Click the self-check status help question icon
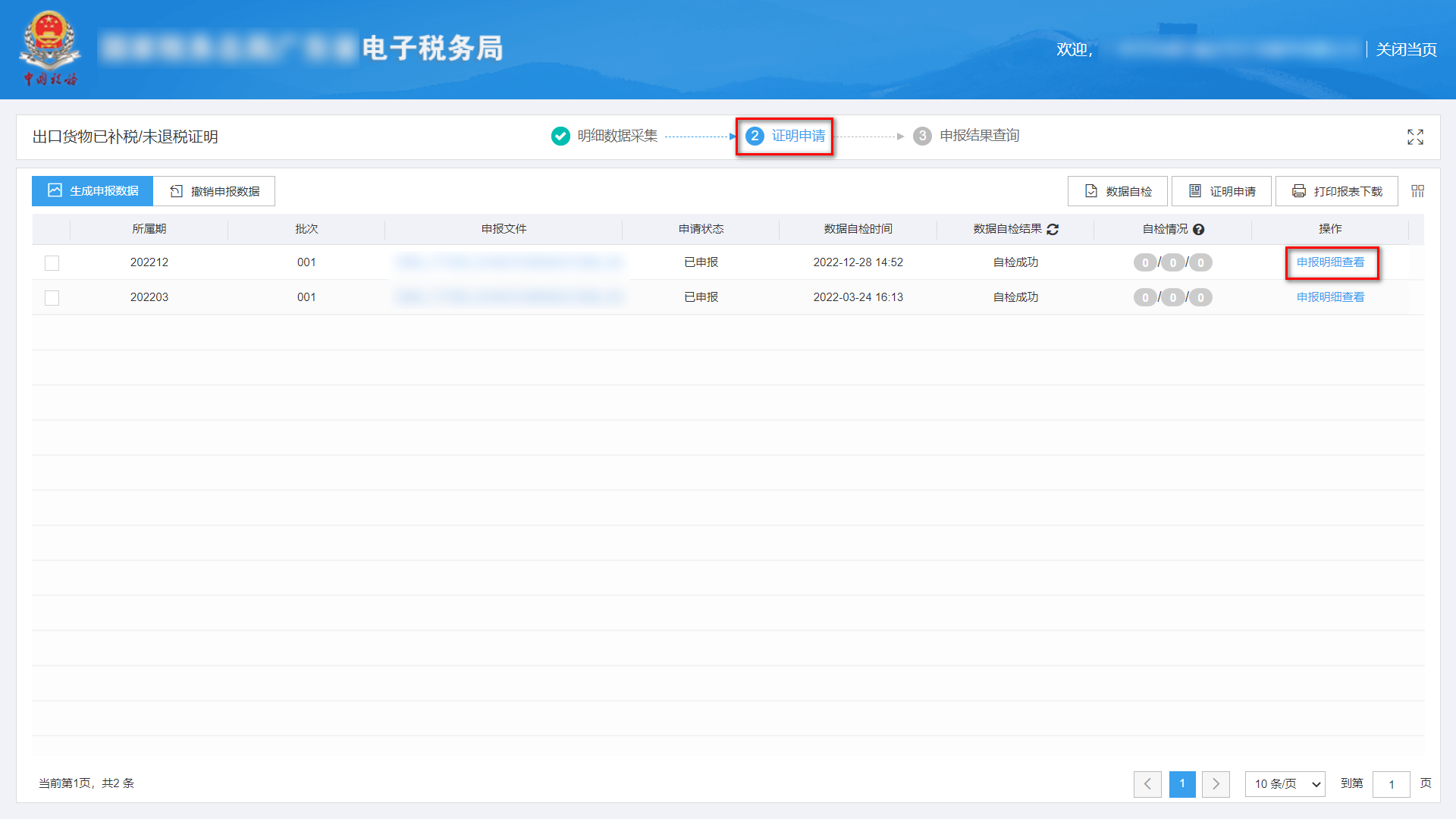 tap(1199, 229)
